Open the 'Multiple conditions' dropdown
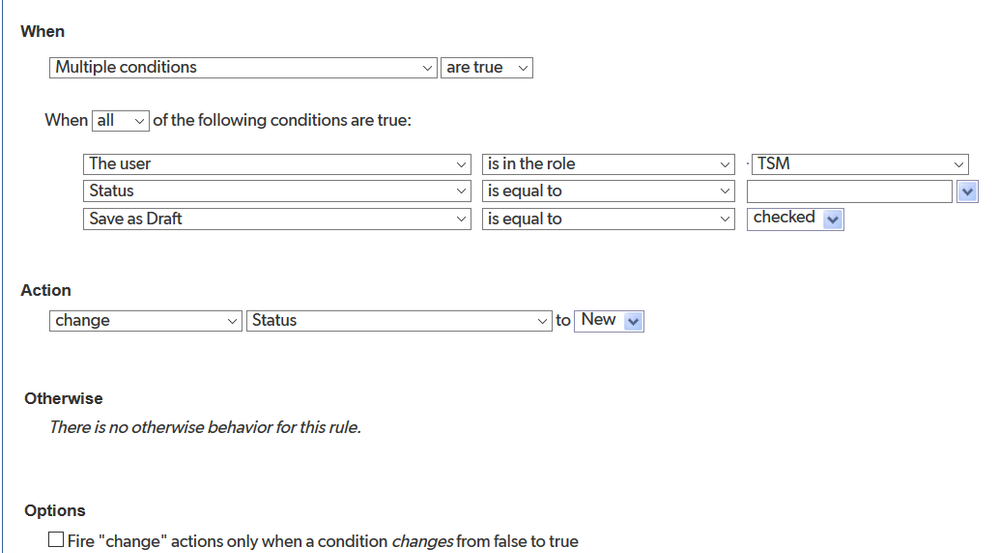 243,68
